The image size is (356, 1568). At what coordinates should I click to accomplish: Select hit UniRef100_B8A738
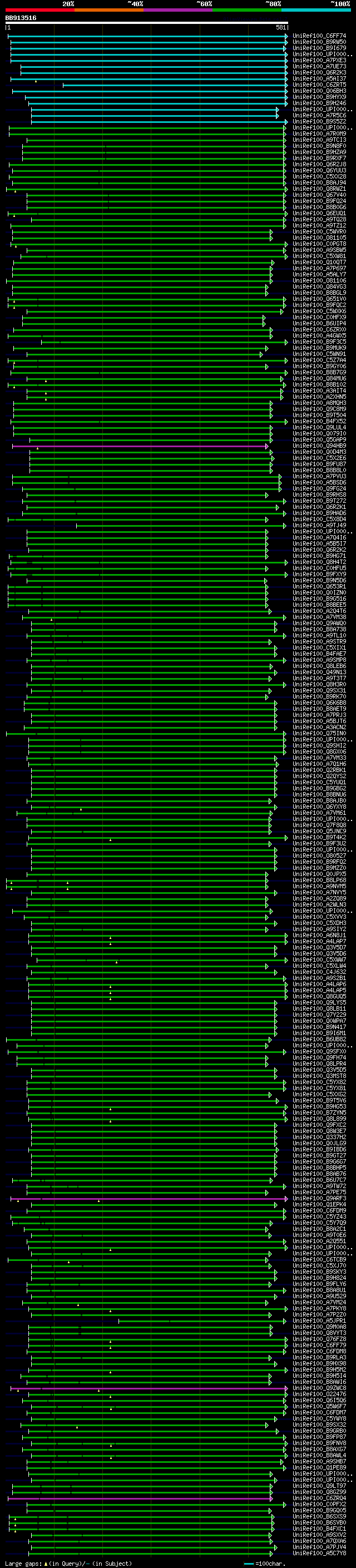click(x=319, y=630)
